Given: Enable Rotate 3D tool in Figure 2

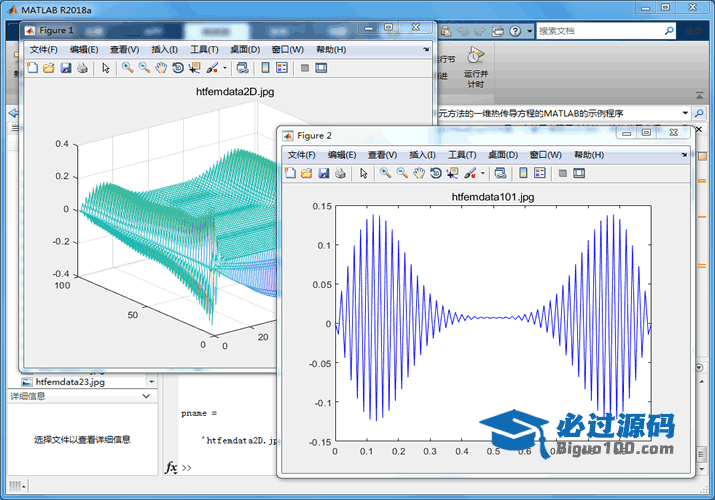Looking at the screenshot, I should pyautogui.click(x=436, y=173).
